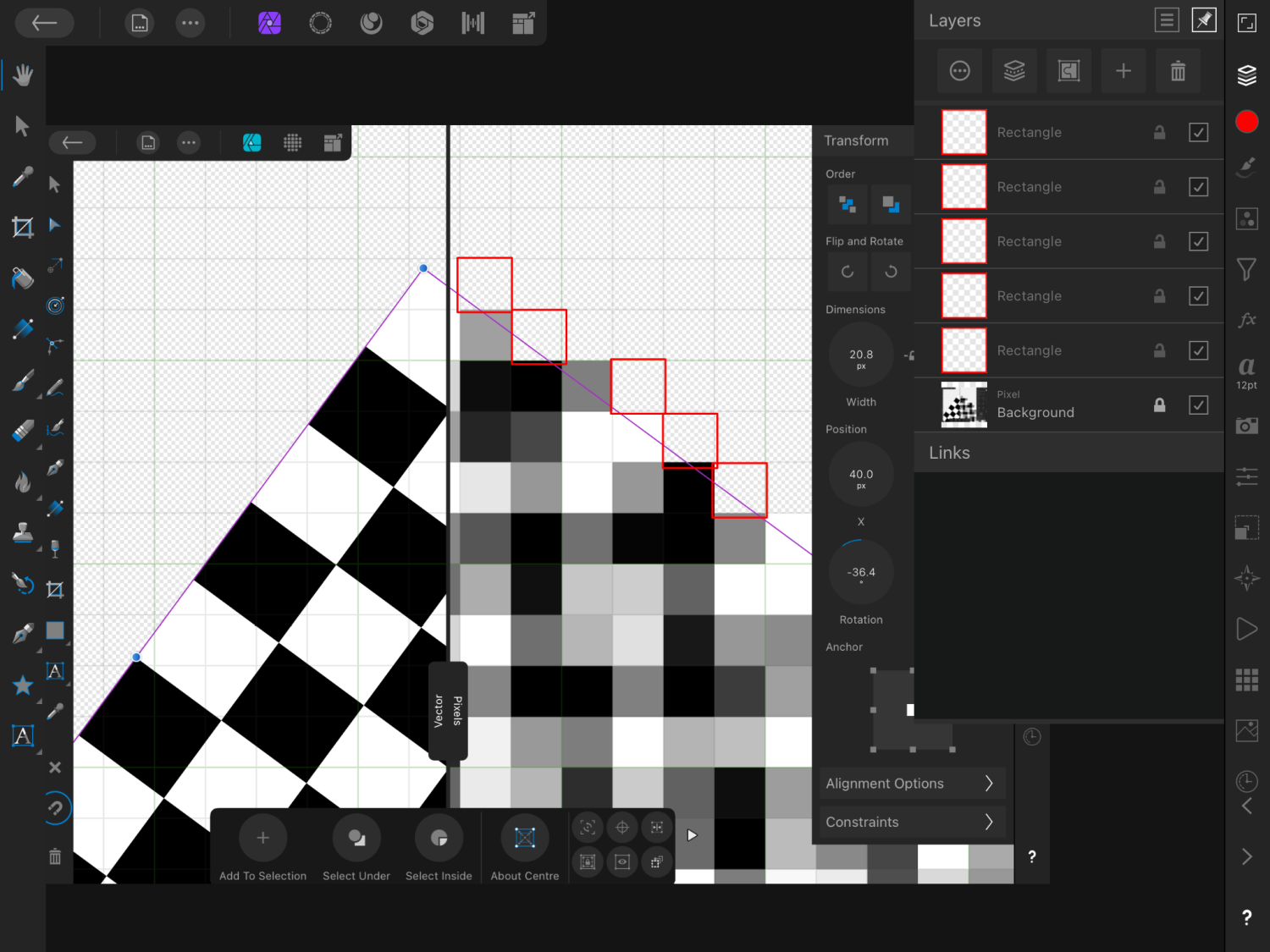Image resolution: width=1270 pixels, height=952 pixels.
Task: Expand Alignment Options
Action: 911,784
